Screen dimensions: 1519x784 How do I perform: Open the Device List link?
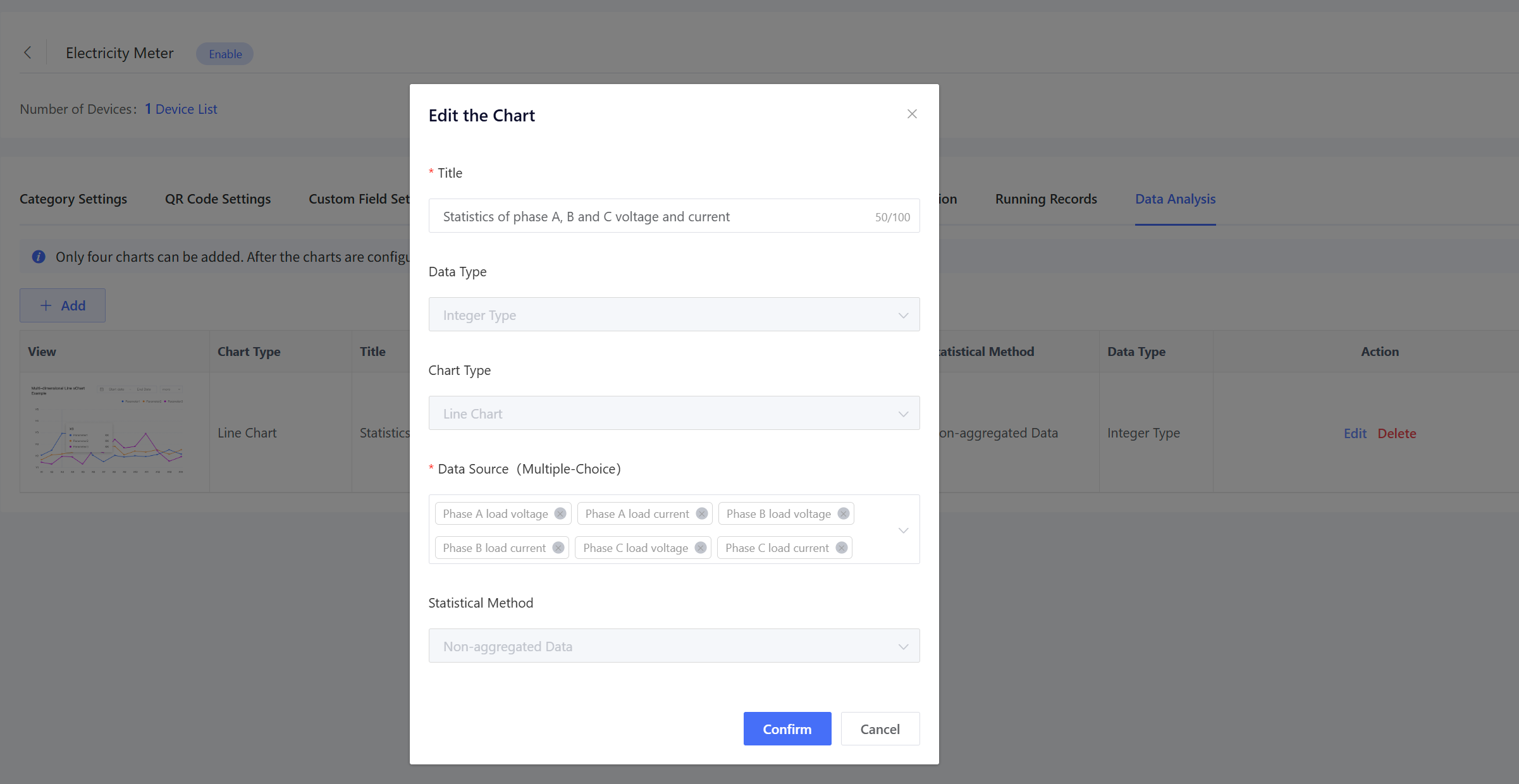coord(186,109)
